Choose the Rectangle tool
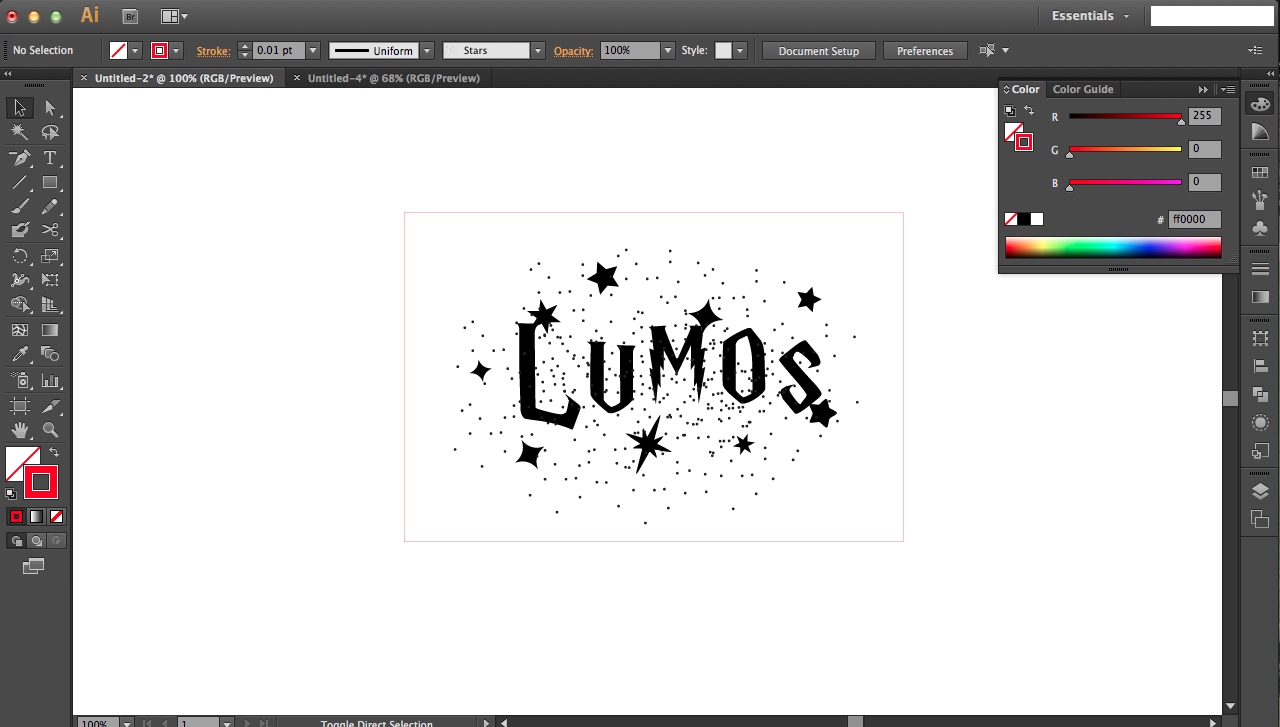 (50, 182)
